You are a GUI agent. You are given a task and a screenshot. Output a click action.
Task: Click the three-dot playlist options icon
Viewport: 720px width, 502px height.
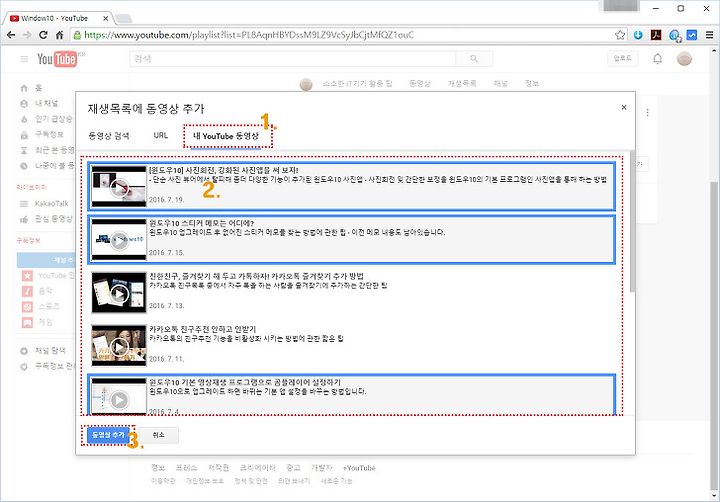coord(647,112)
